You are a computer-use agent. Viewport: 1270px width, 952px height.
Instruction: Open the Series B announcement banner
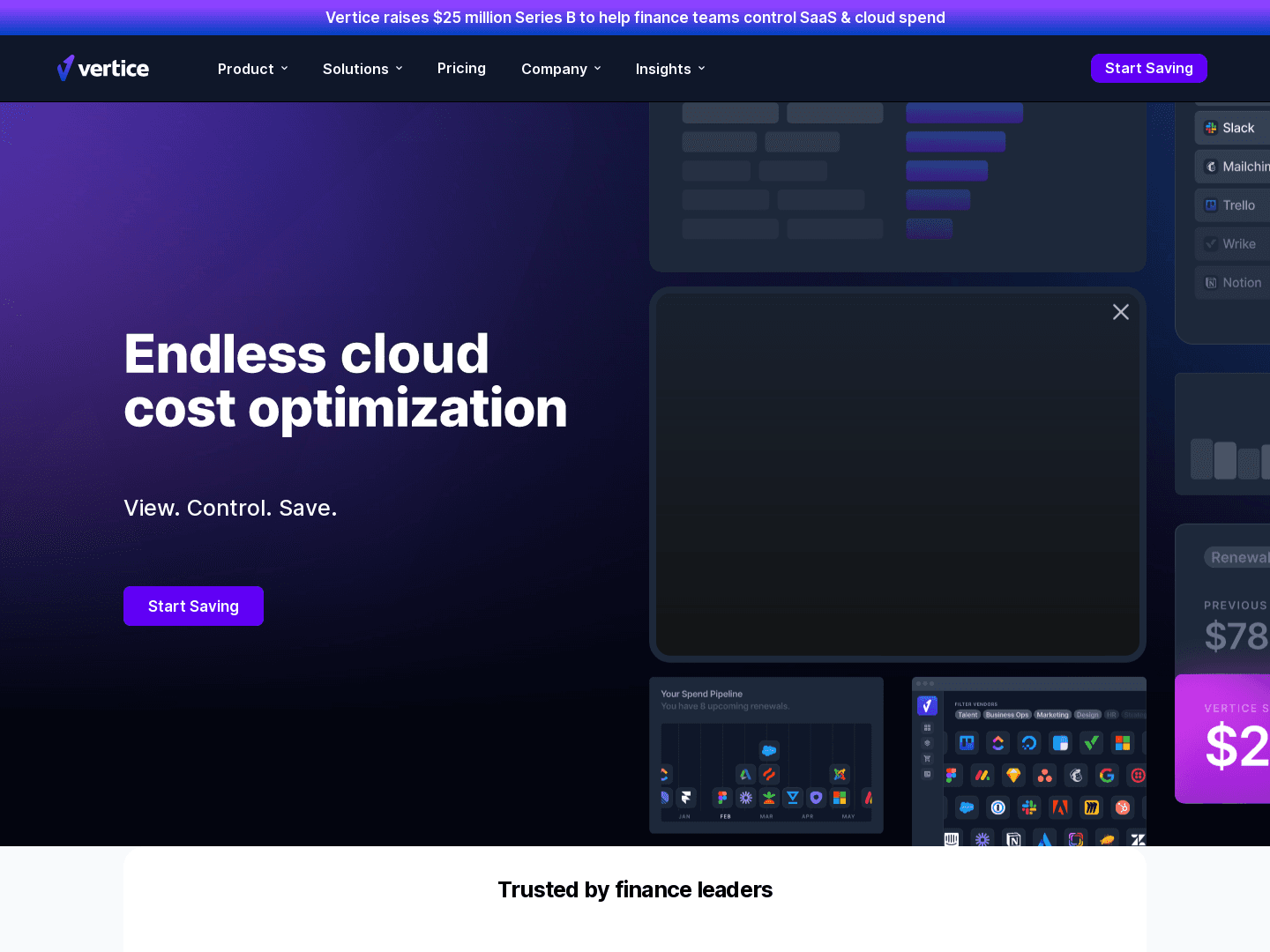(x=635, y=18)
